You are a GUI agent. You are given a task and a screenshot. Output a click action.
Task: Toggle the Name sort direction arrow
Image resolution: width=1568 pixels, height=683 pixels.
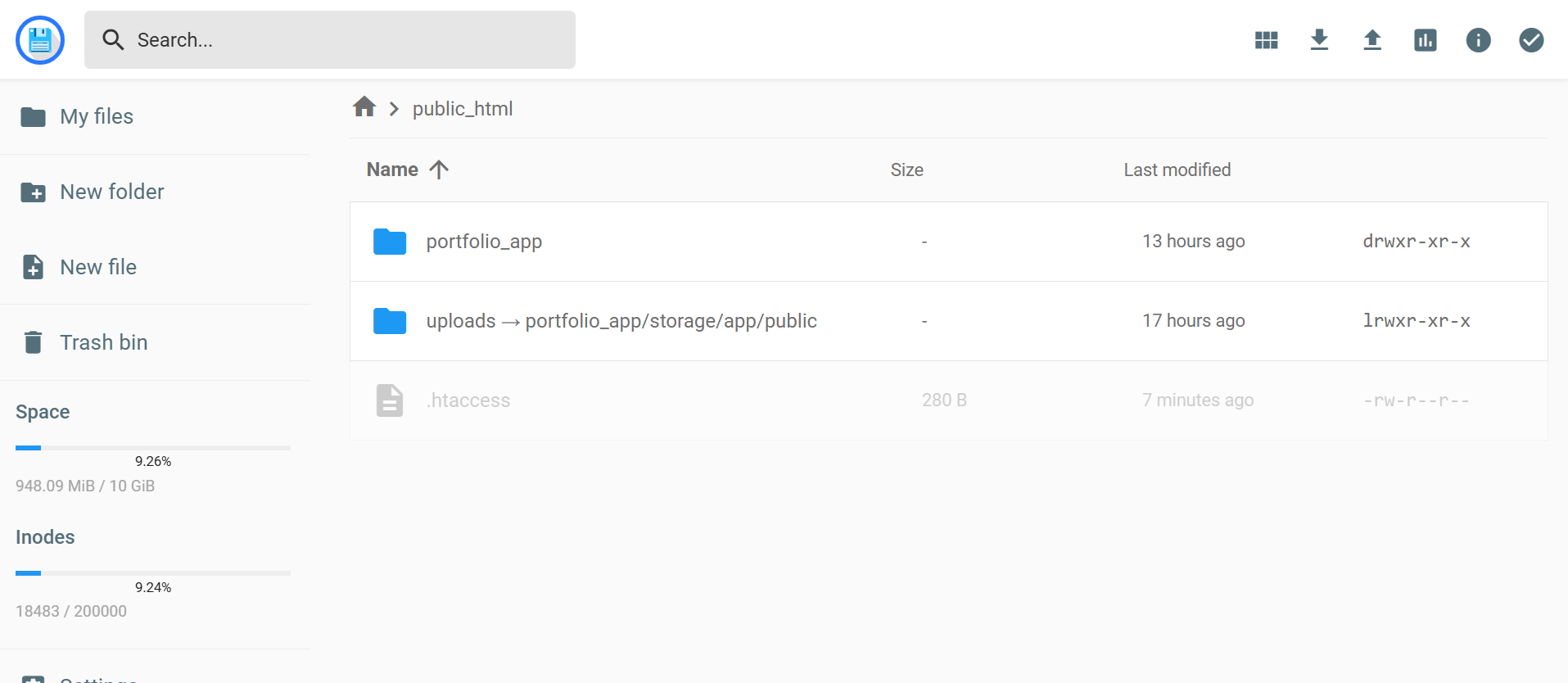[439, 170]
